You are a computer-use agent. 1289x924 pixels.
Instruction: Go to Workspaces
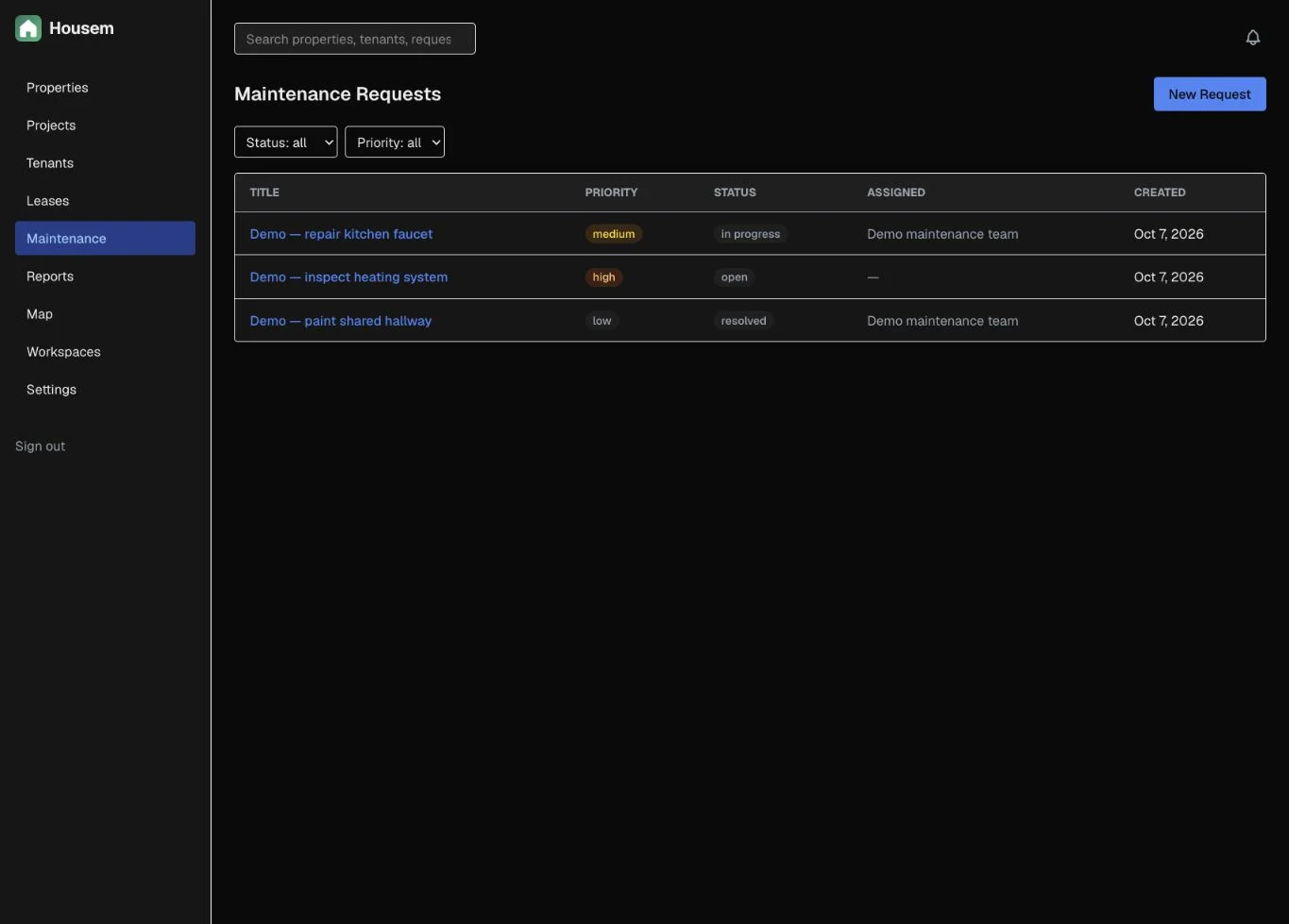[105, 352]
